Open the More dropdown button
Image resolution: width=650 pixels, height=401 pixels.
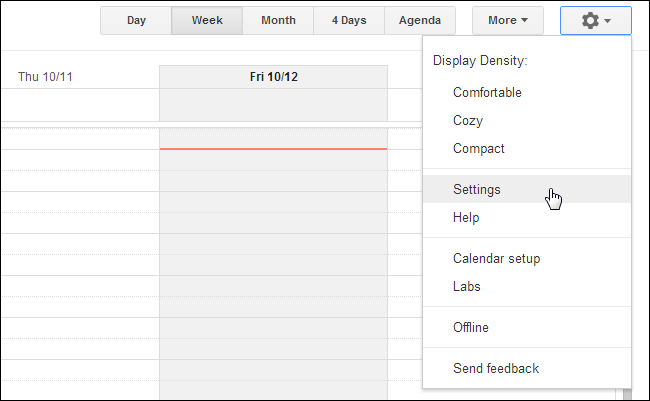tap(508, 20)
